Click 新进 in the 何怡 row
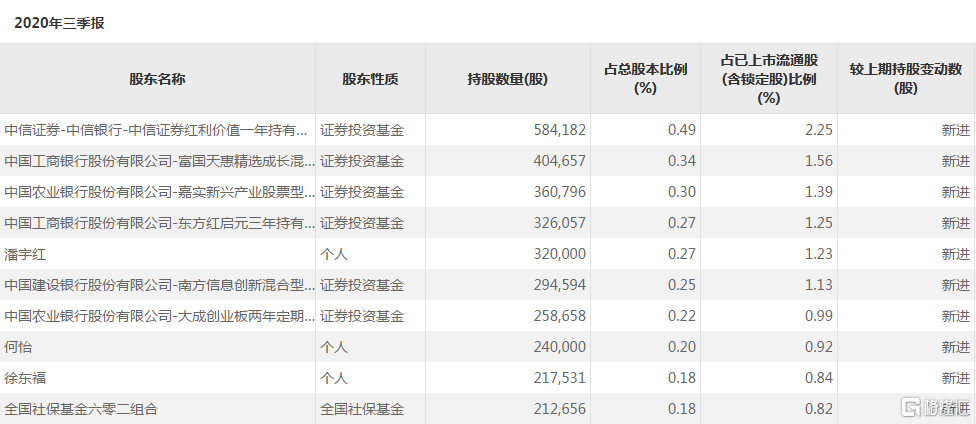This screenshot has height=424, width=976. coord(956,347)
